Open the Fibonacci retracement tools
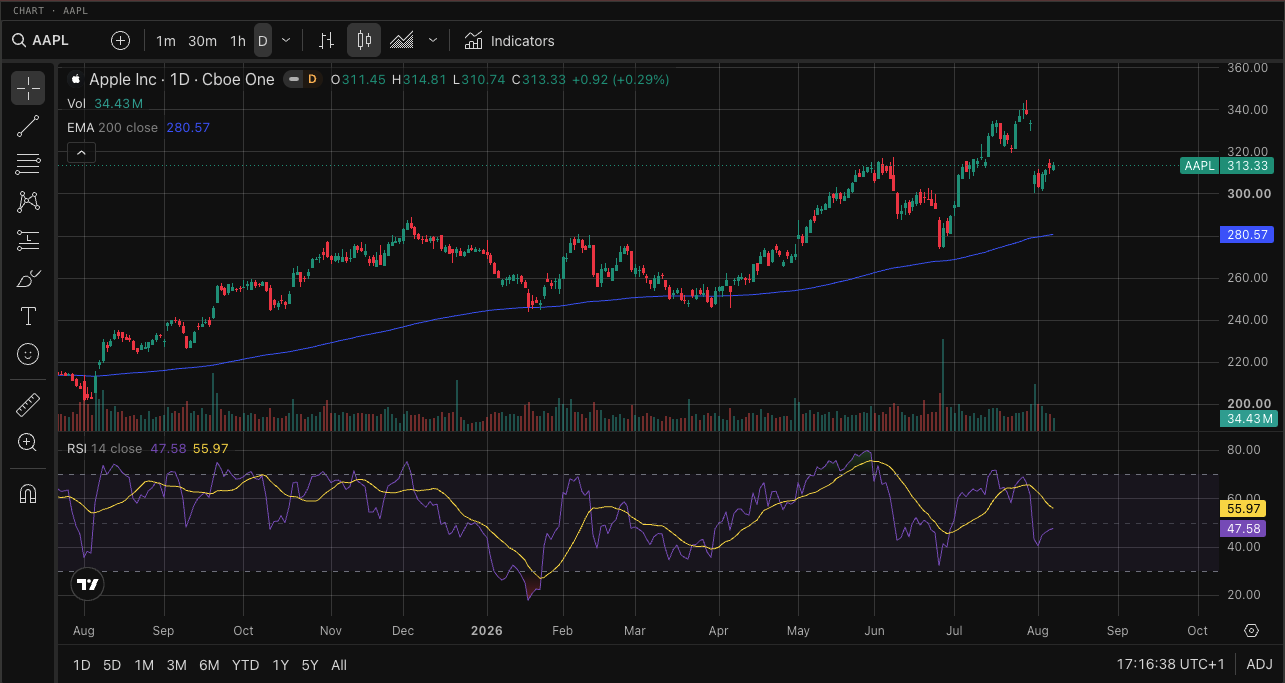This screenshot has width=1285, height=683. (x=28, y=164)
